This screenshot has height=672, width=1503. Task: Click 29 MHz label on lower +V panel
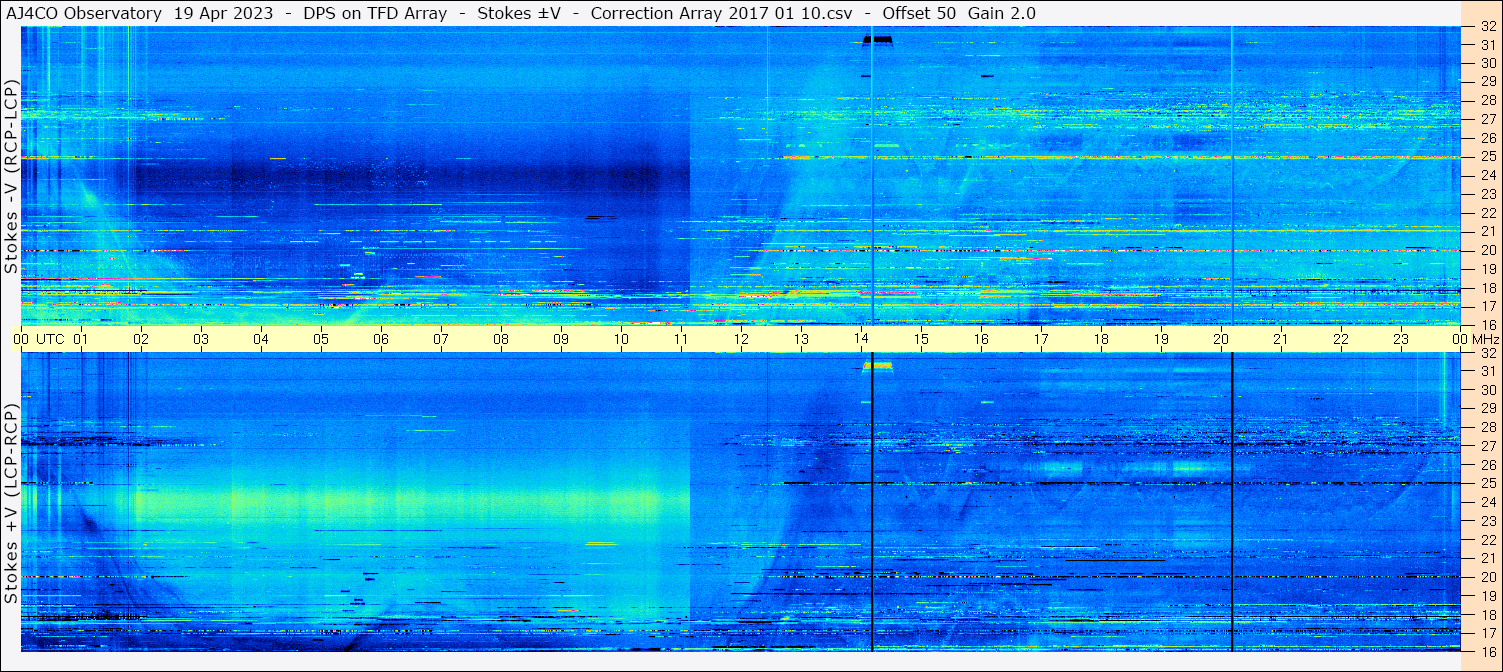coord(1488,408)
